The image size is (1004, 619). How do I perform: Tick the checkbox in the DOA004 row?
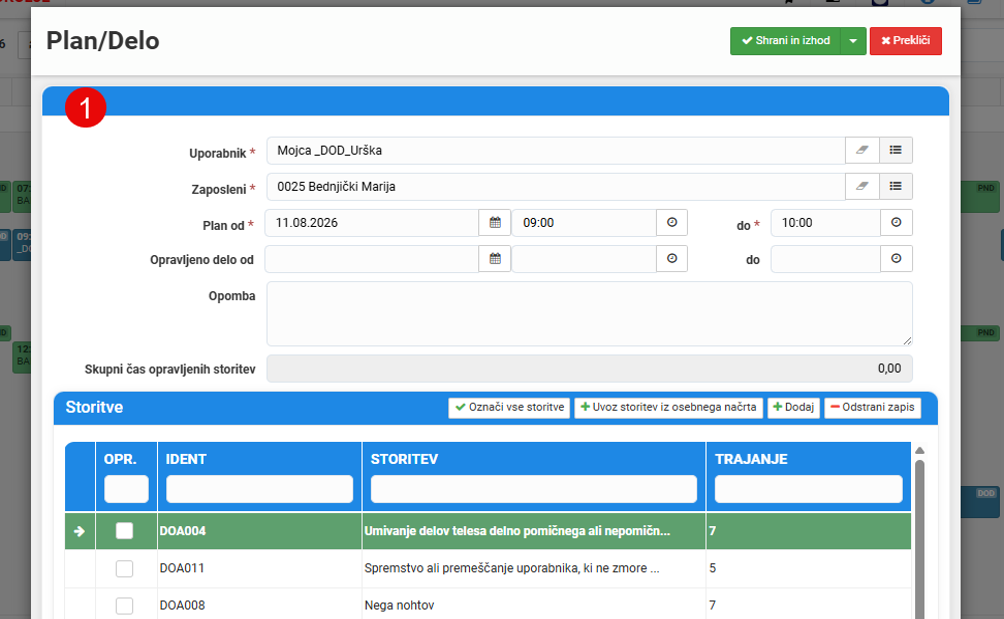click(124, 531)
